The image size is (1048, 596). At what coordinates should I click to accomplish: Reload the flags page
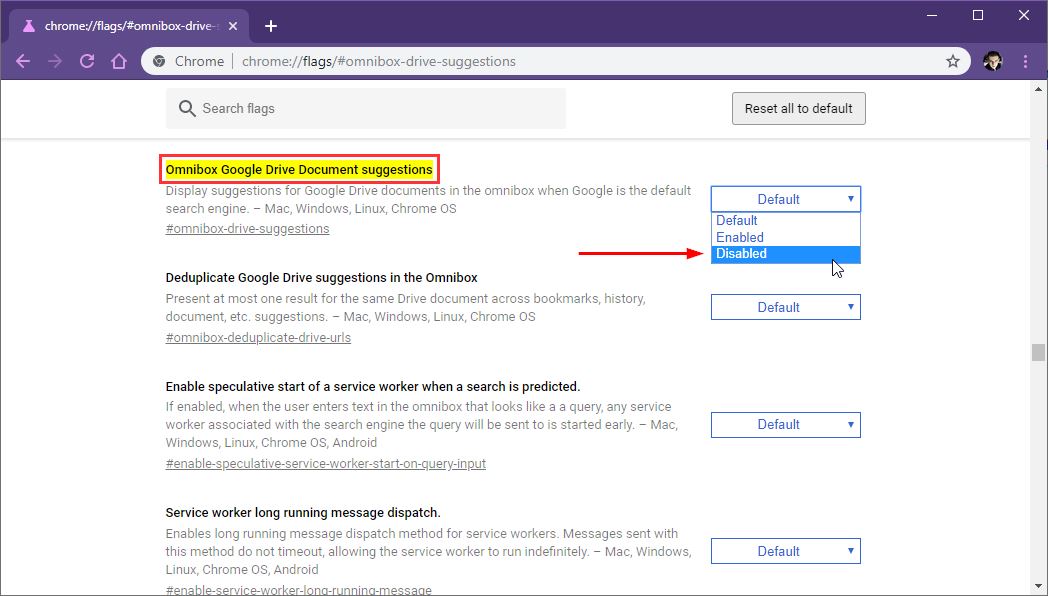pos(87,61)
